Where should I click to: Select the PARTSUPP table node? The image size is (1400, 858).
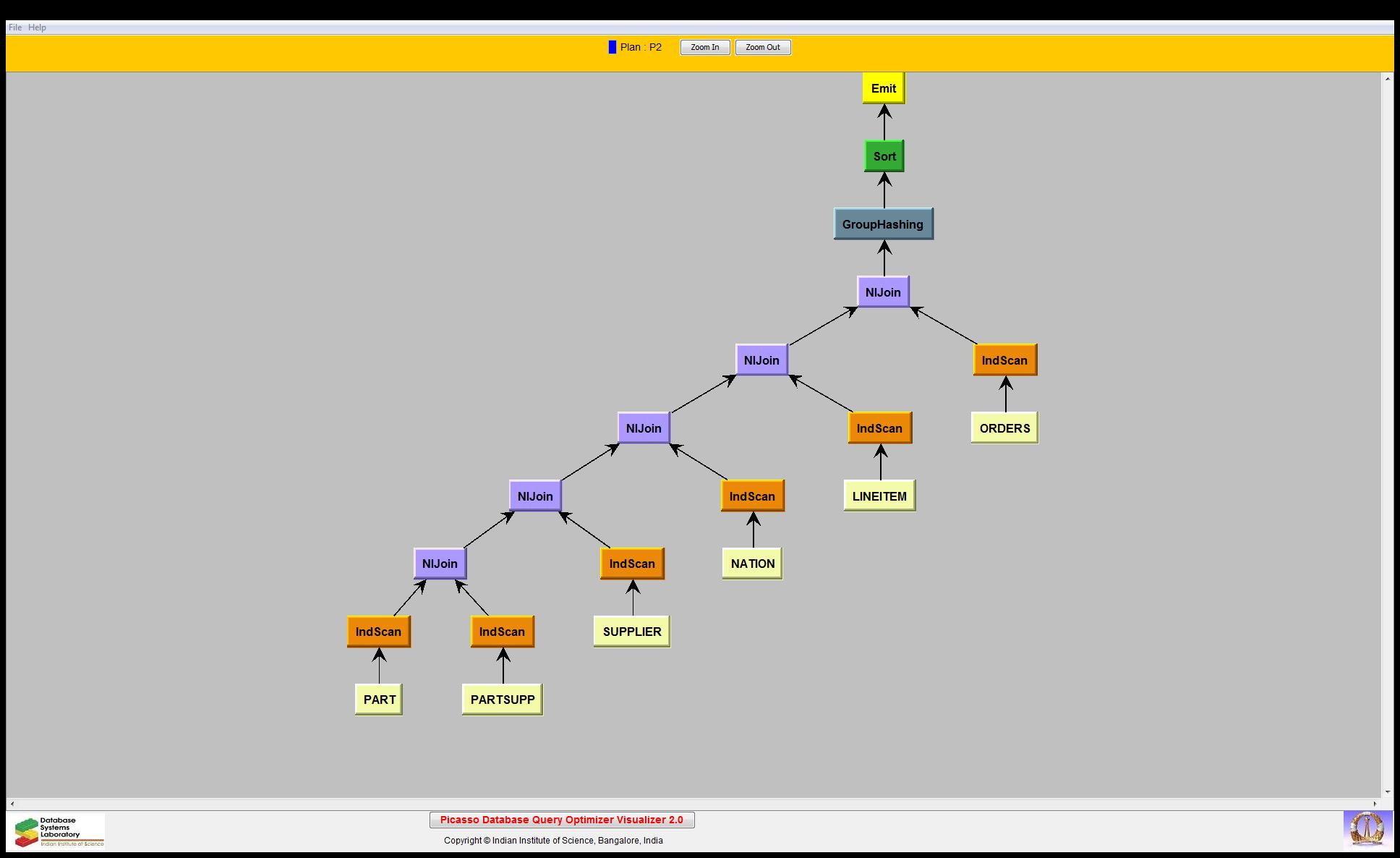[x=502, y=700]
